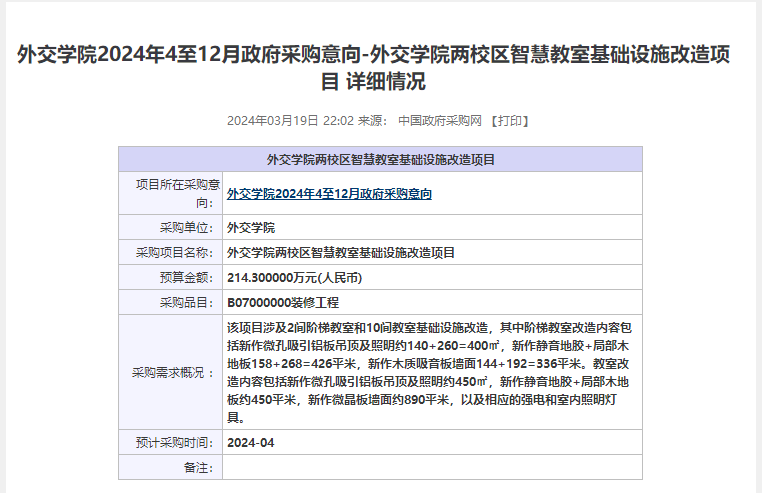
Task: Select the publish date 2024年03月19日 22:02
Action: click(290, 121)
